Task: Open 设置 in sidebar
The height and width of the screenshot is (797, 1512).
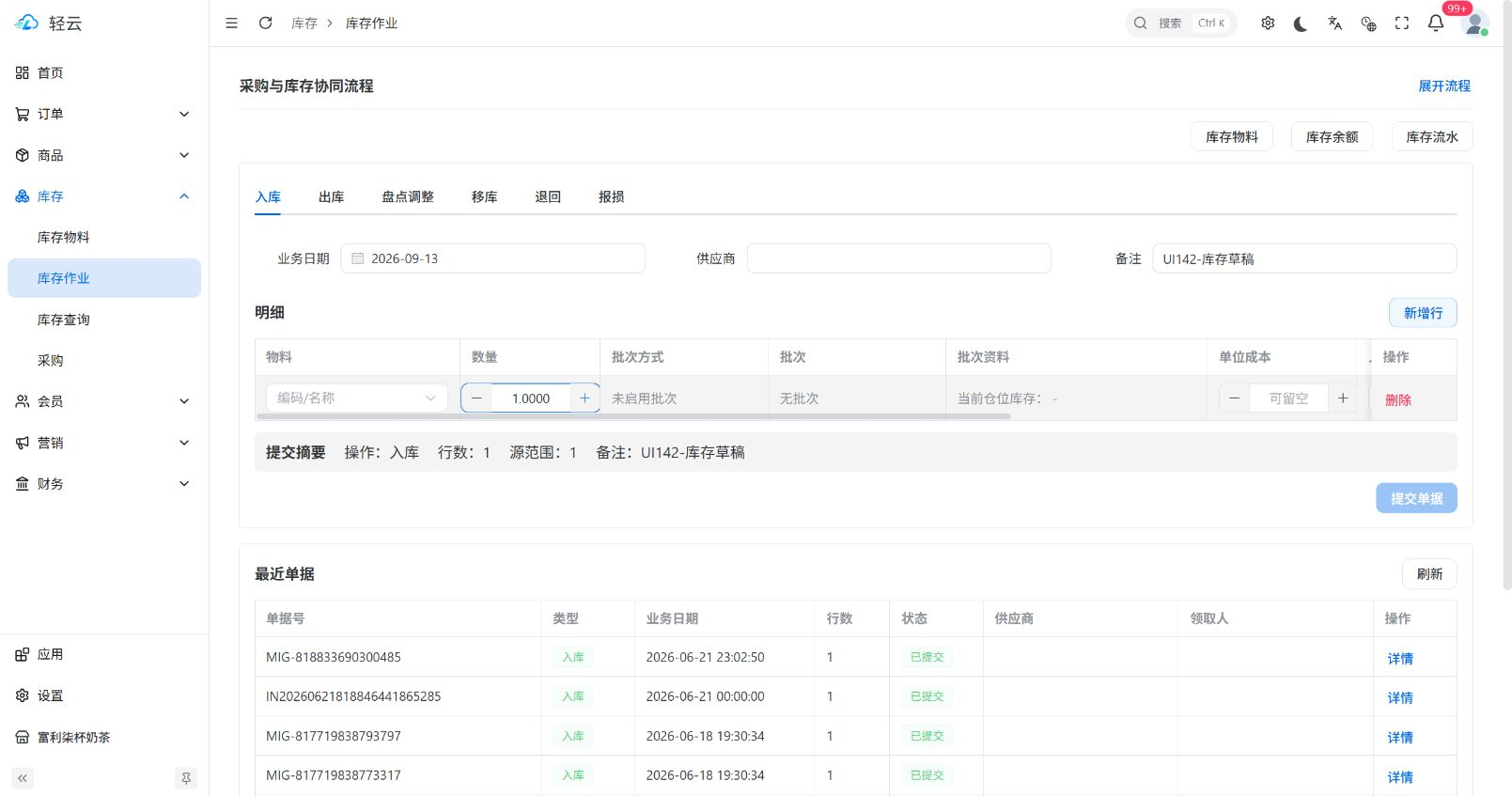Action: point(104,695)
